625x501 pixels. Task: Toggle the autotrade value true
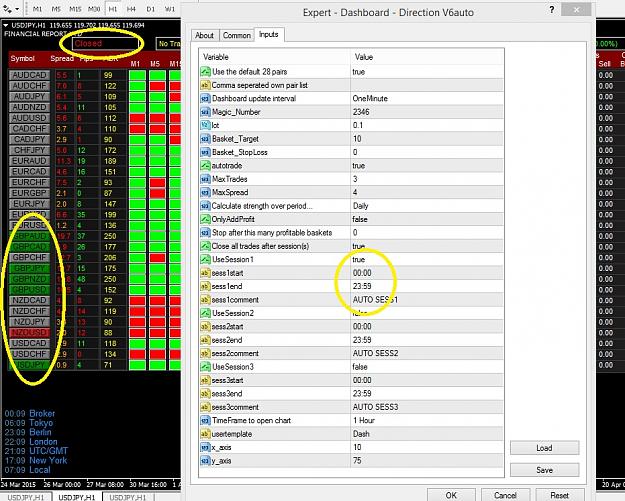[427, 165]
